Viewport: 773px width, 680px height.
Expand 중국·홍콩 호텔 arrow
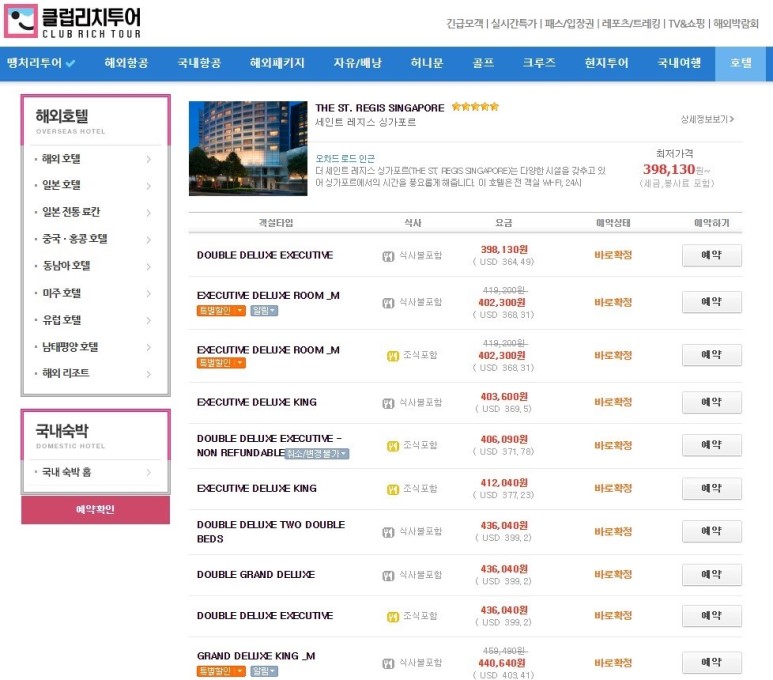(x=148, y=240)
